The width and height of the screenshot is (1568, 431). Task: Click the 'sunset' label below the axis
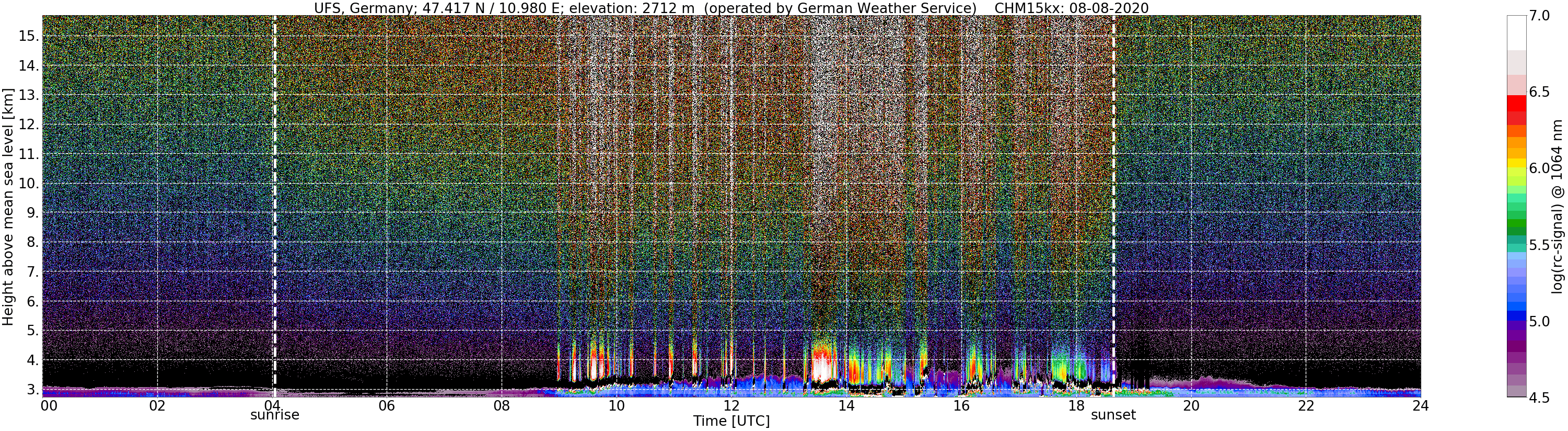click(x=1113, y=415)
